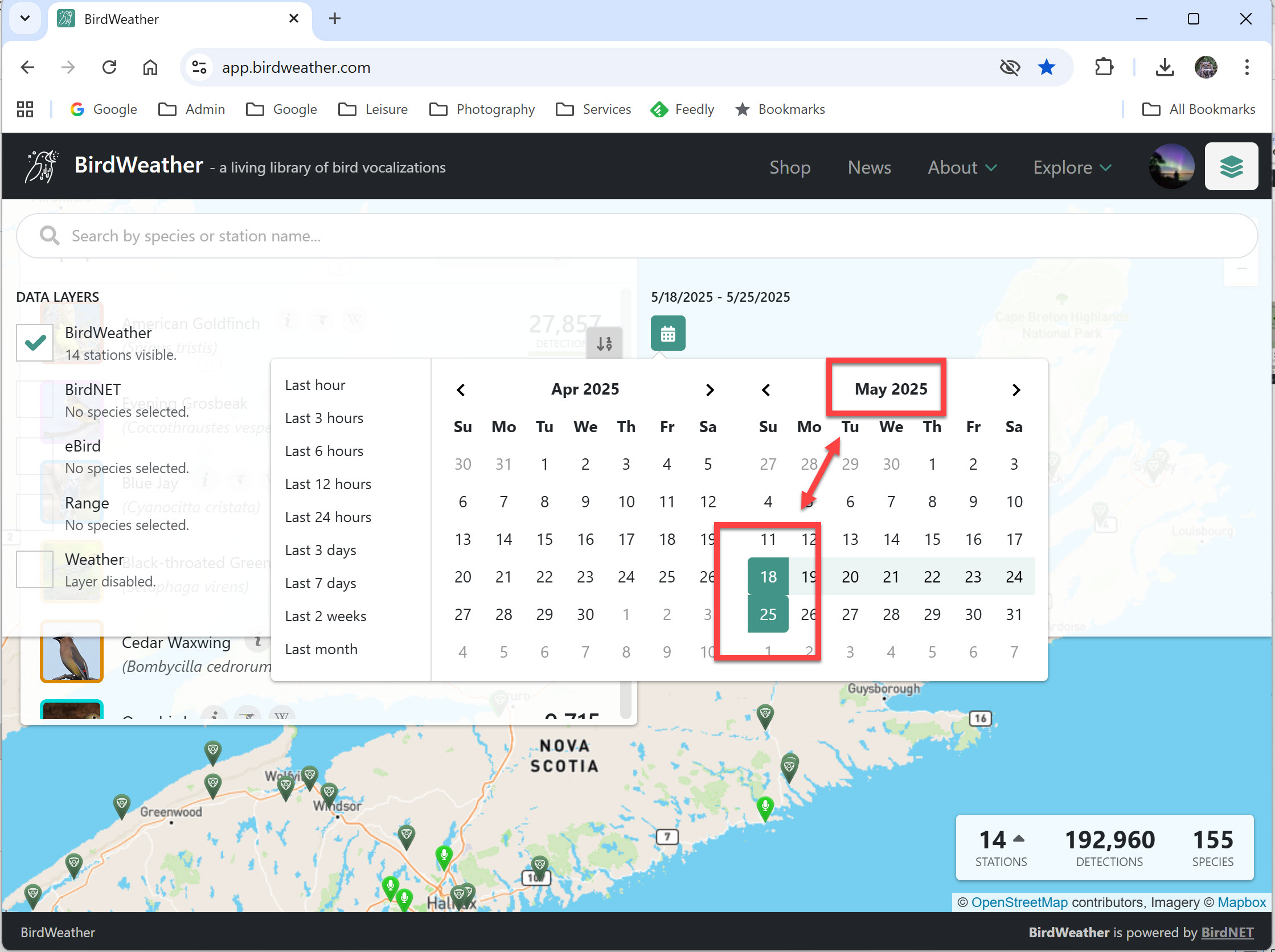Image resolution: width=1275 pixels, height=952 pixels.
Task: Click the sort detections icon button
Action: tap(604, 343)
